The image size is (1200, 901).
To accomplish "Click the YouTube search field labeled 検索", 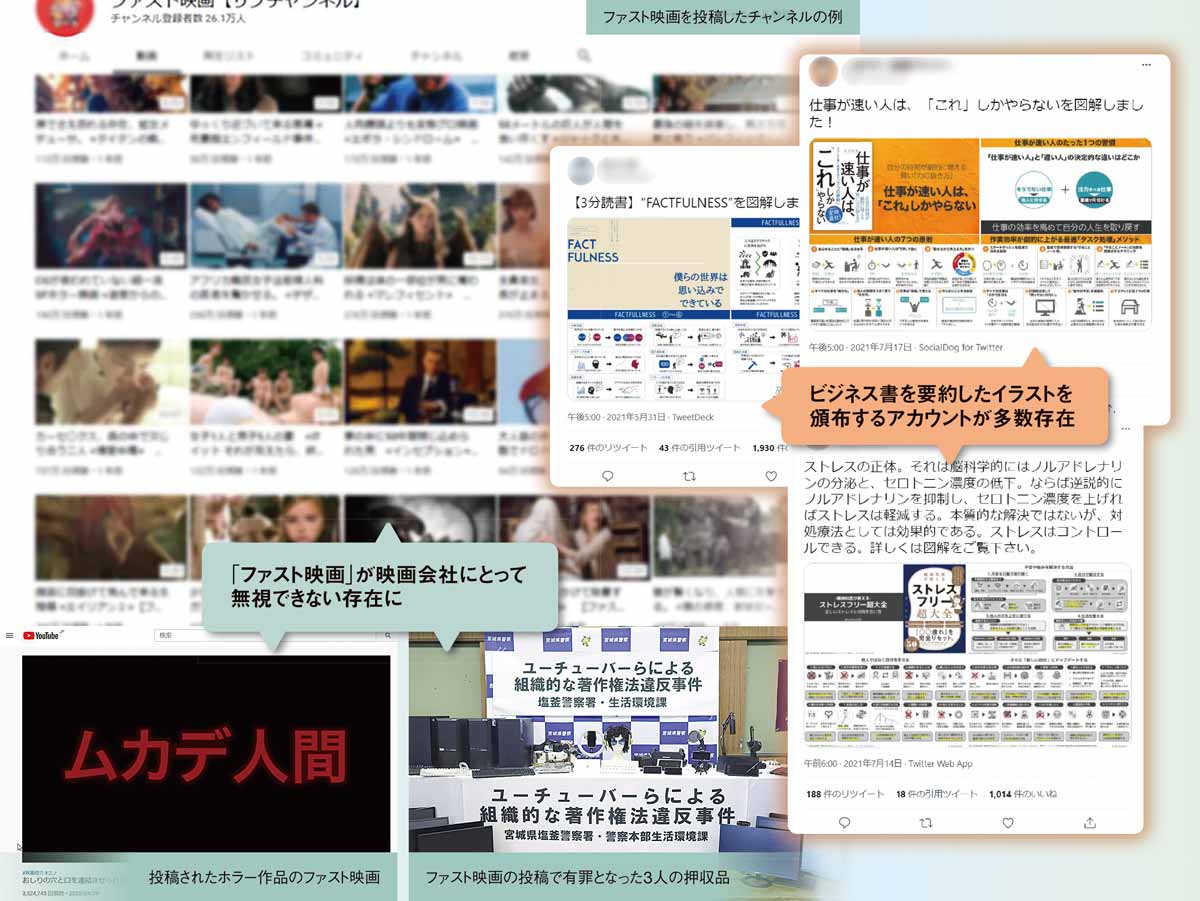I will click(x=263, y=635).
